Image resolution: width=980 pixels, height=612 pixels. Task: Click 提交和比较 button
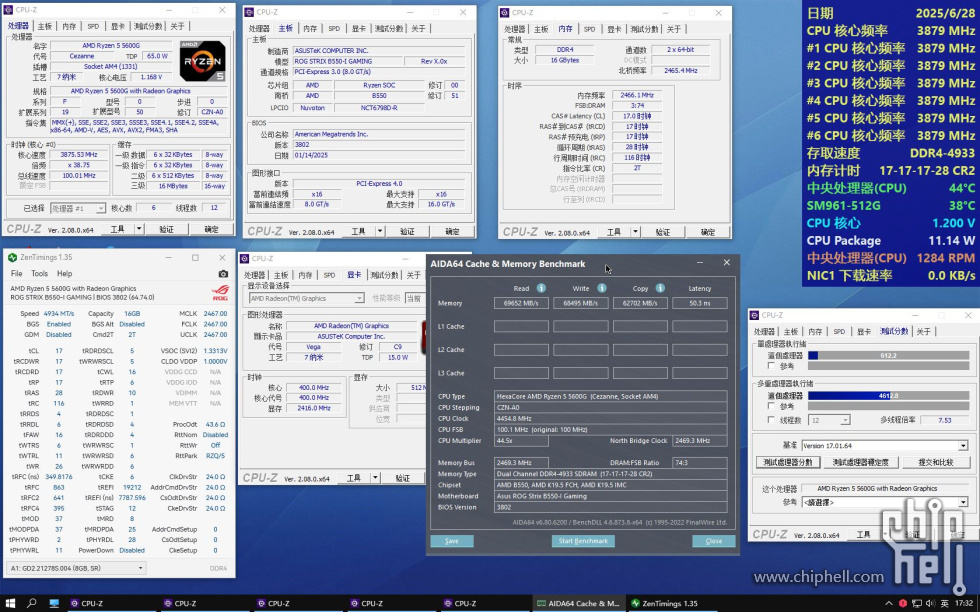pyautogui.click(x=936, y=463)
